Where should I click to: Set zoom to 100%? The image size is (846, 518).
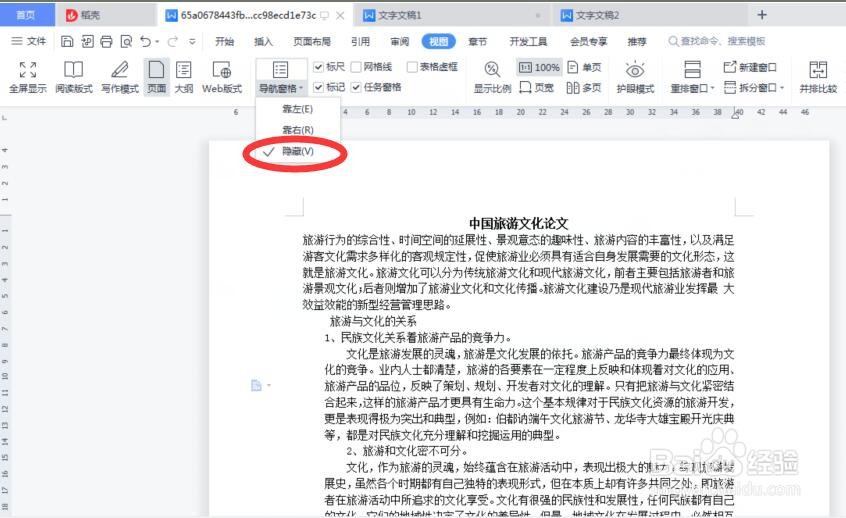tap(539, 67)
